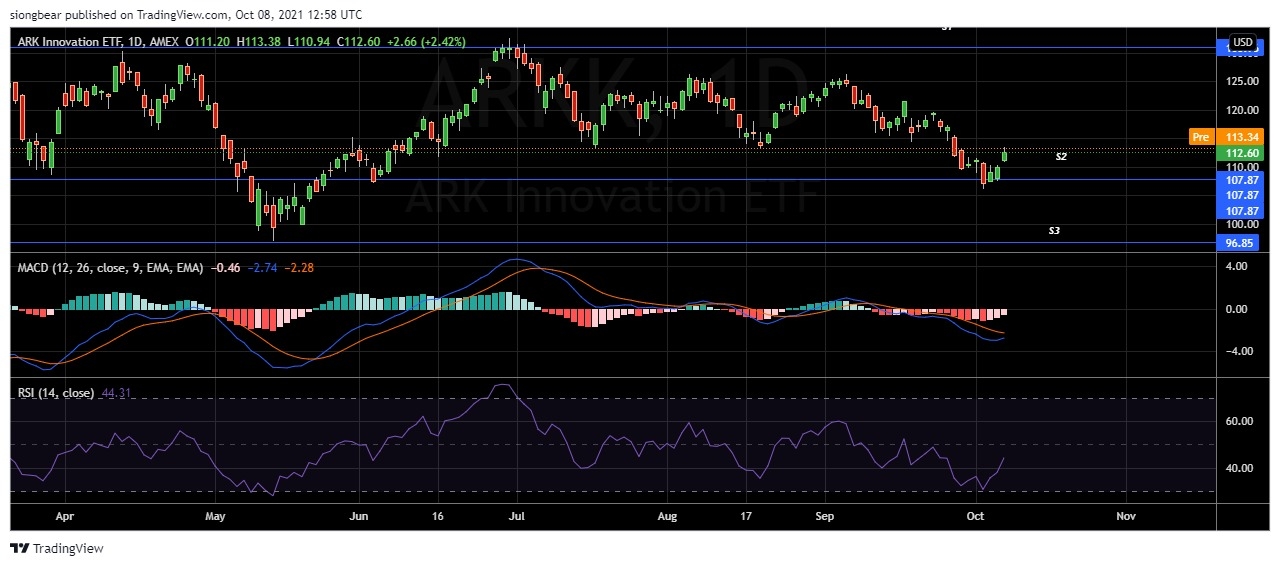1280x566 pixels.
Task: Click the Jun label on time axis
Action: [360, 517]
